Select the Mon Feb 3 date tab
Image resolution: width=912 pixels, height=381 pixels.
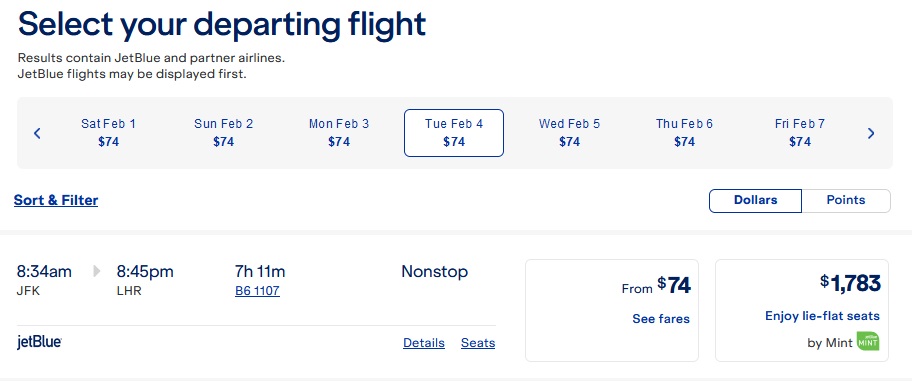[x=339, y=133]
